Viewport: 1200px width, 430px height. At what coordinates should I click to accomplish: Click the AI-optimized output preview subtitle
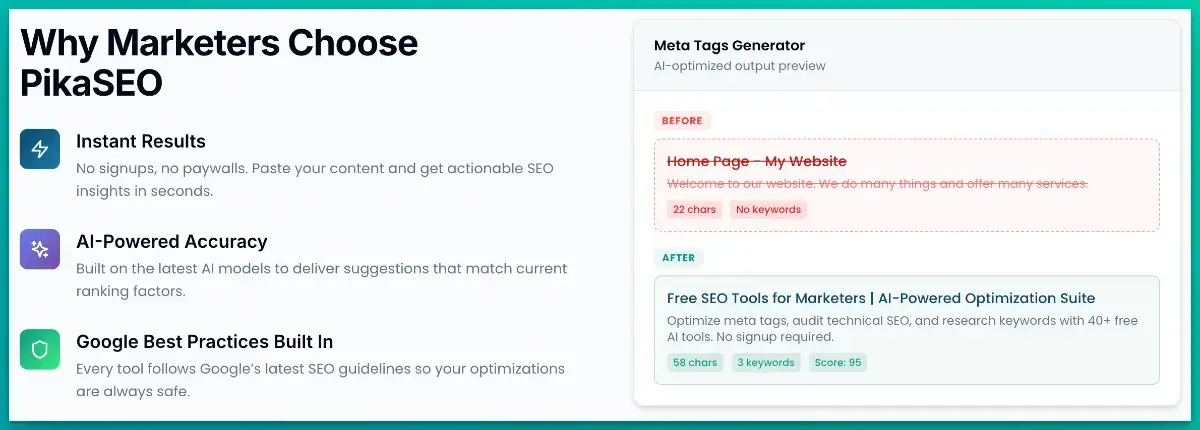click(x=739, y=66)
